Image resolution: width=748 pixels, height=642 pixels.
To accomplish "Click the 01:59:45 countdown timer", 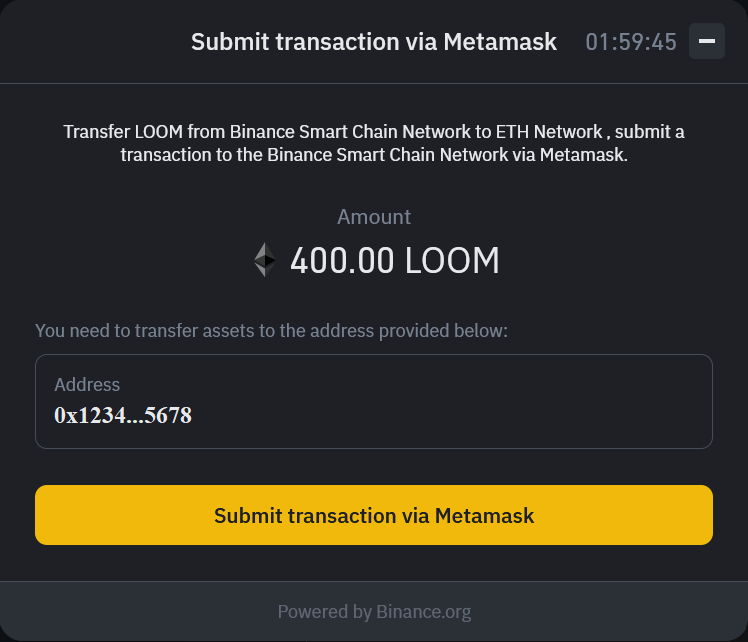I will coord(631,42).
